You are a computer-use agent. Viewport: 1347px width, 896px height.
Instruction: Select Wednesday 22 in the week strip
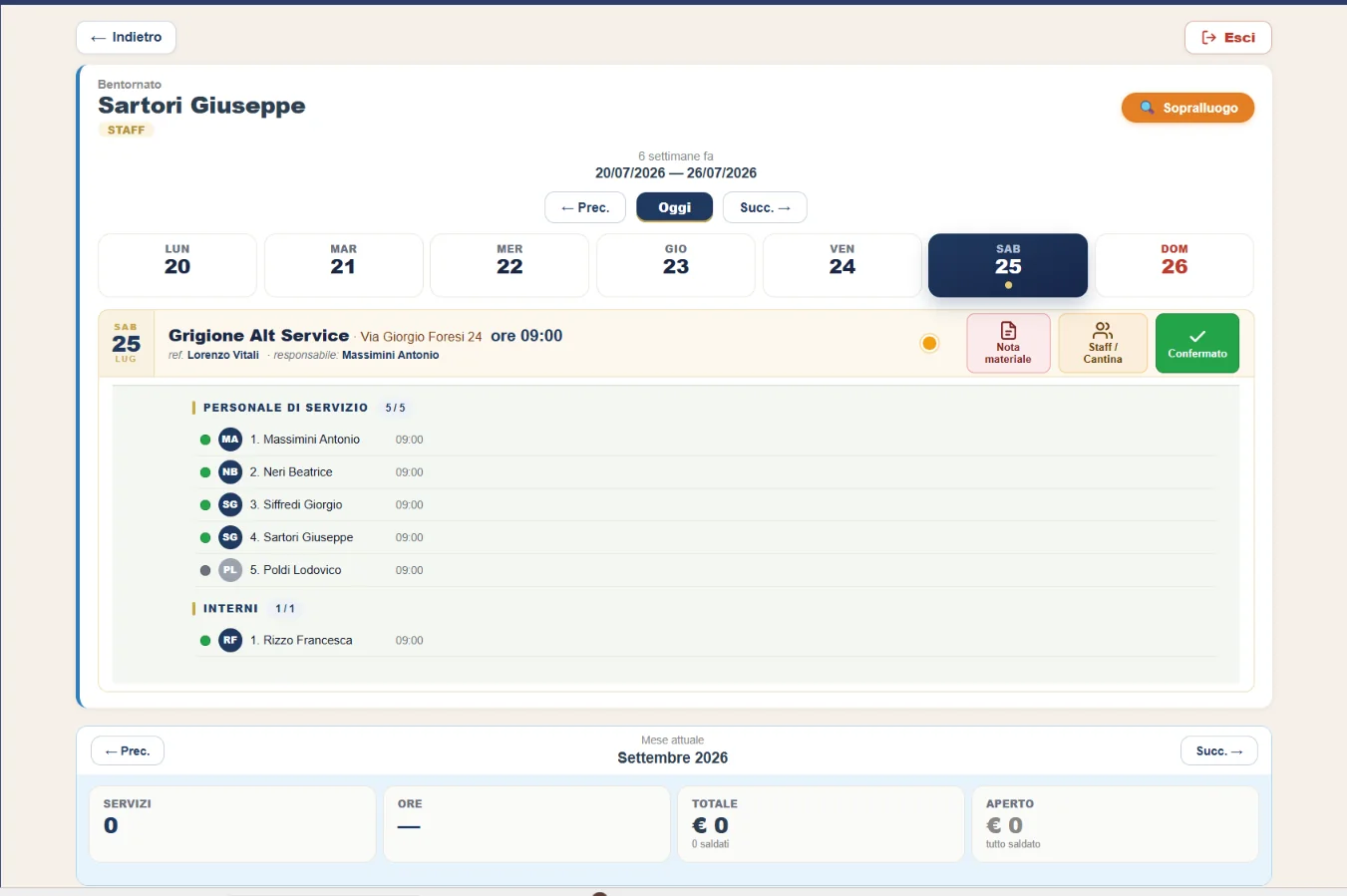(509, 265)
